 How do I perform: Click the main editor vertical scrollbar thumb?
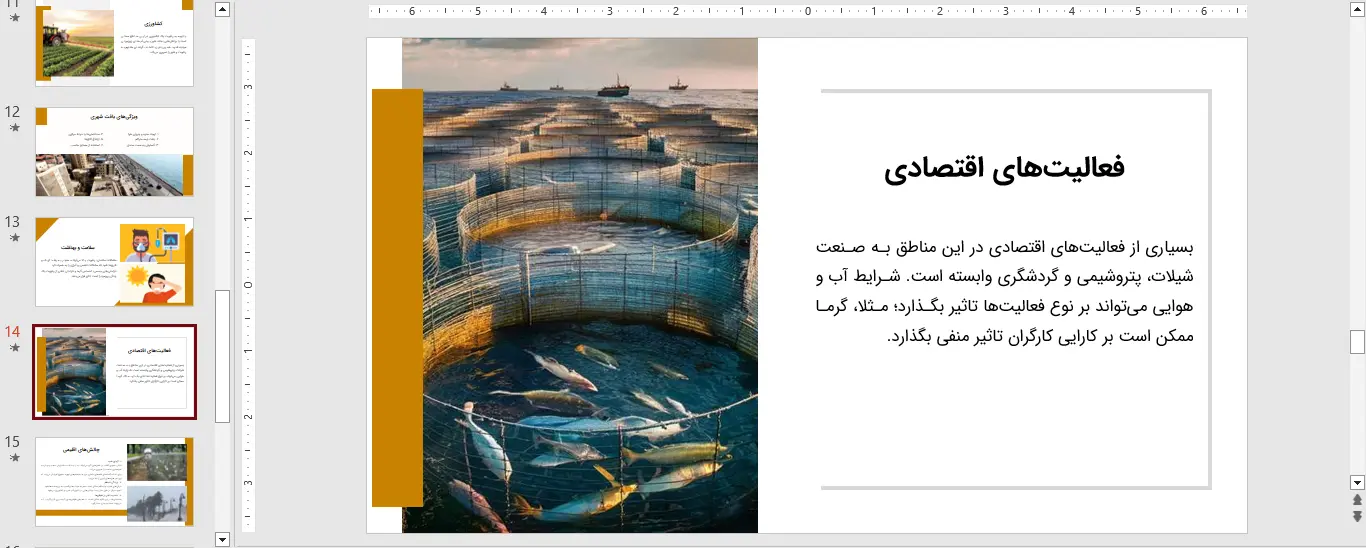pyautogui.click(x=1357, y=342)
